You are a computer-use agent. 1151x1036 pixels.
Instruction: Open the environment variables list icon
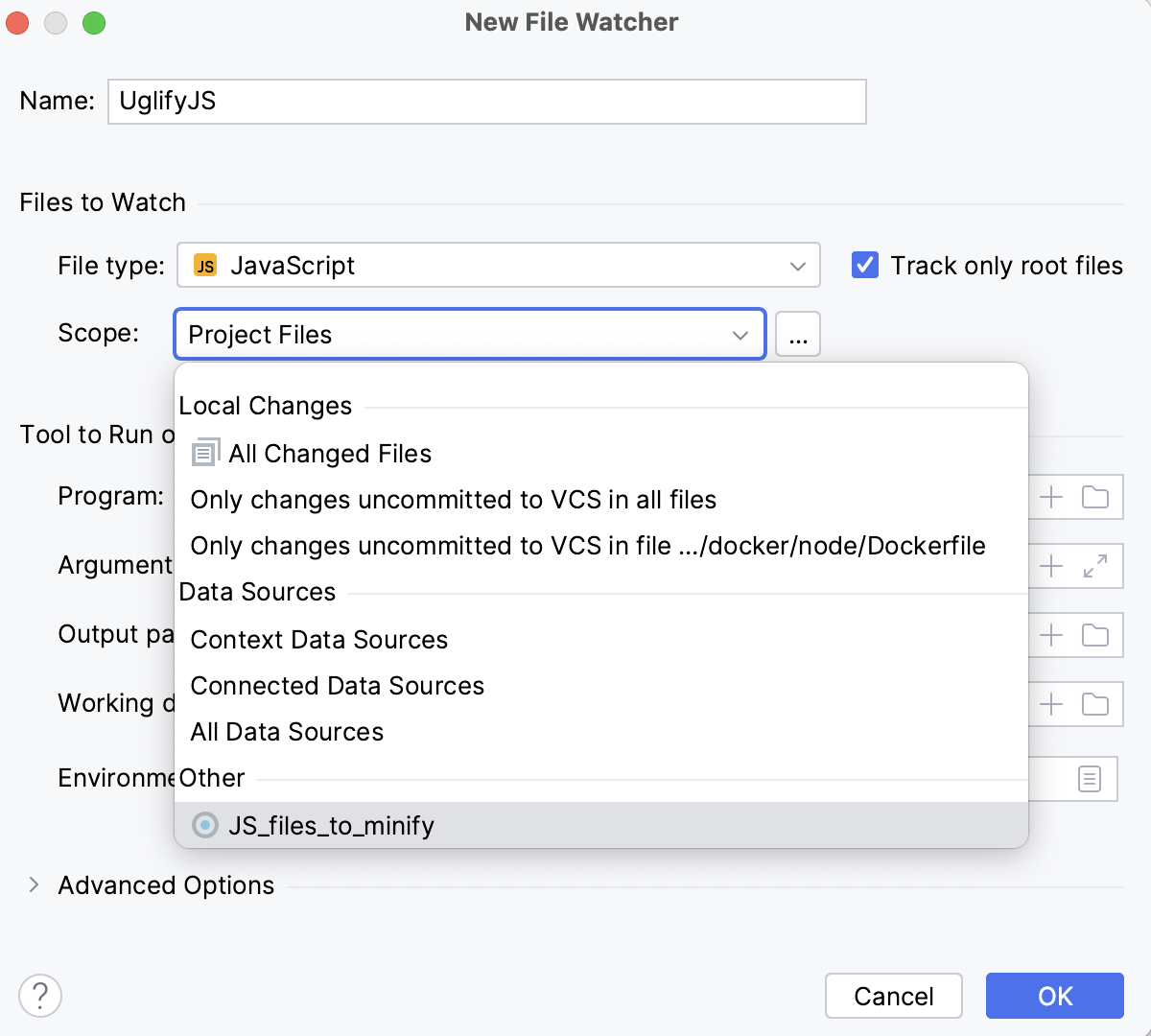[1090, 778]
